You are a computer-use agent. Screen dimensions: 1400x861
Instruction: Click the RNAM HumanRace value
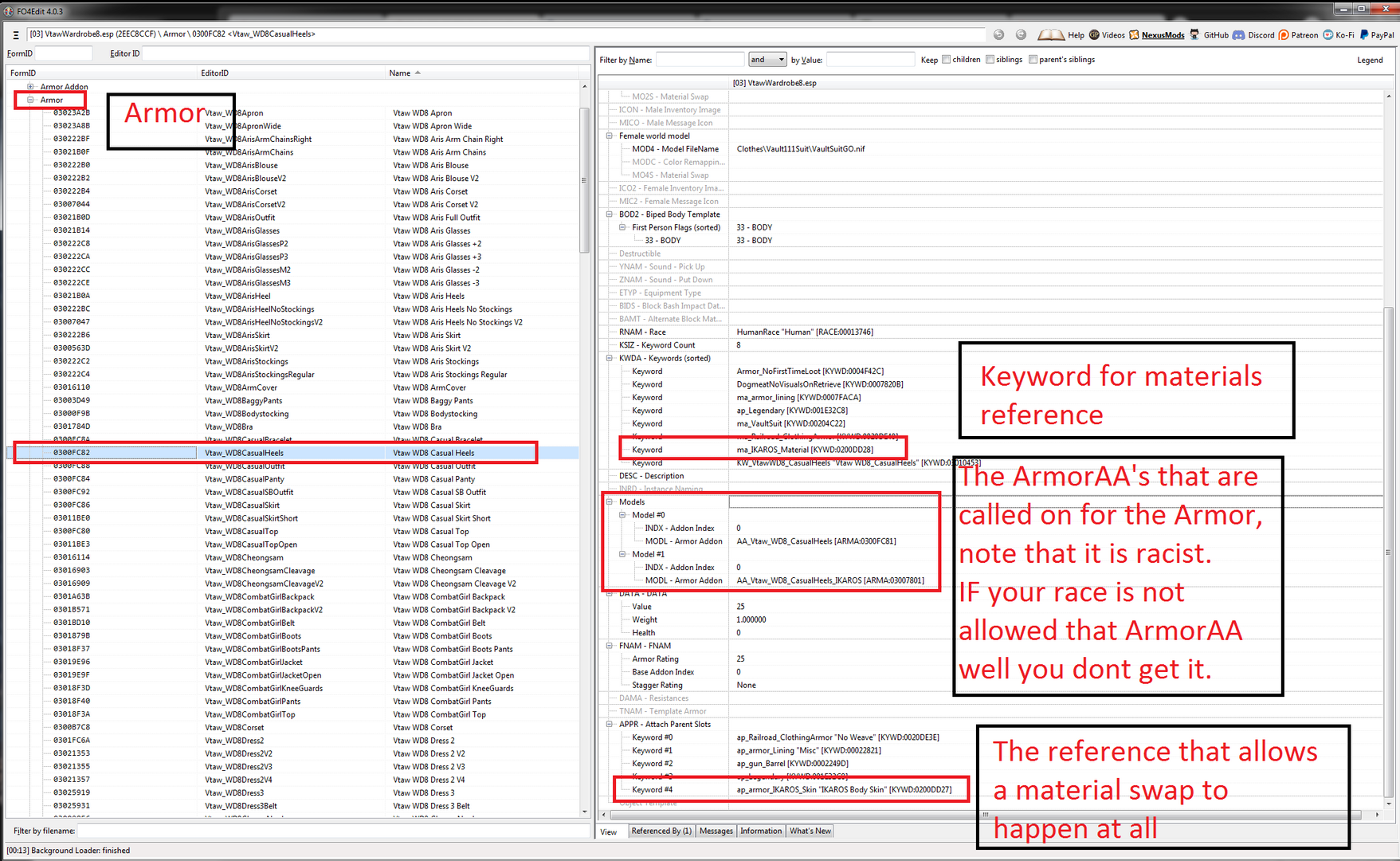tap(805, 332)
